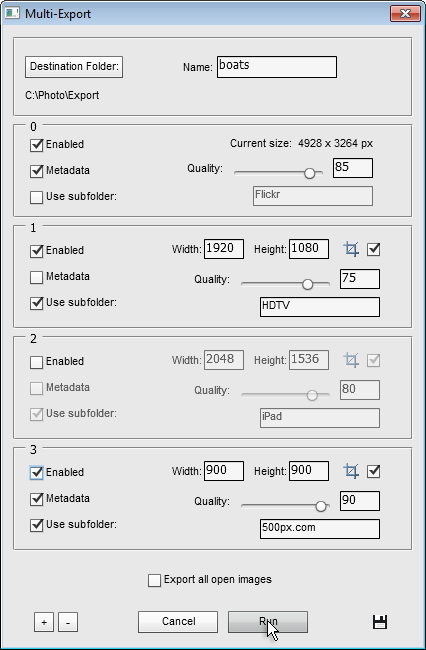The width and height of the screenshot is (426, 650).
Task: Click the minus button to remove preset
Action: 68,623
